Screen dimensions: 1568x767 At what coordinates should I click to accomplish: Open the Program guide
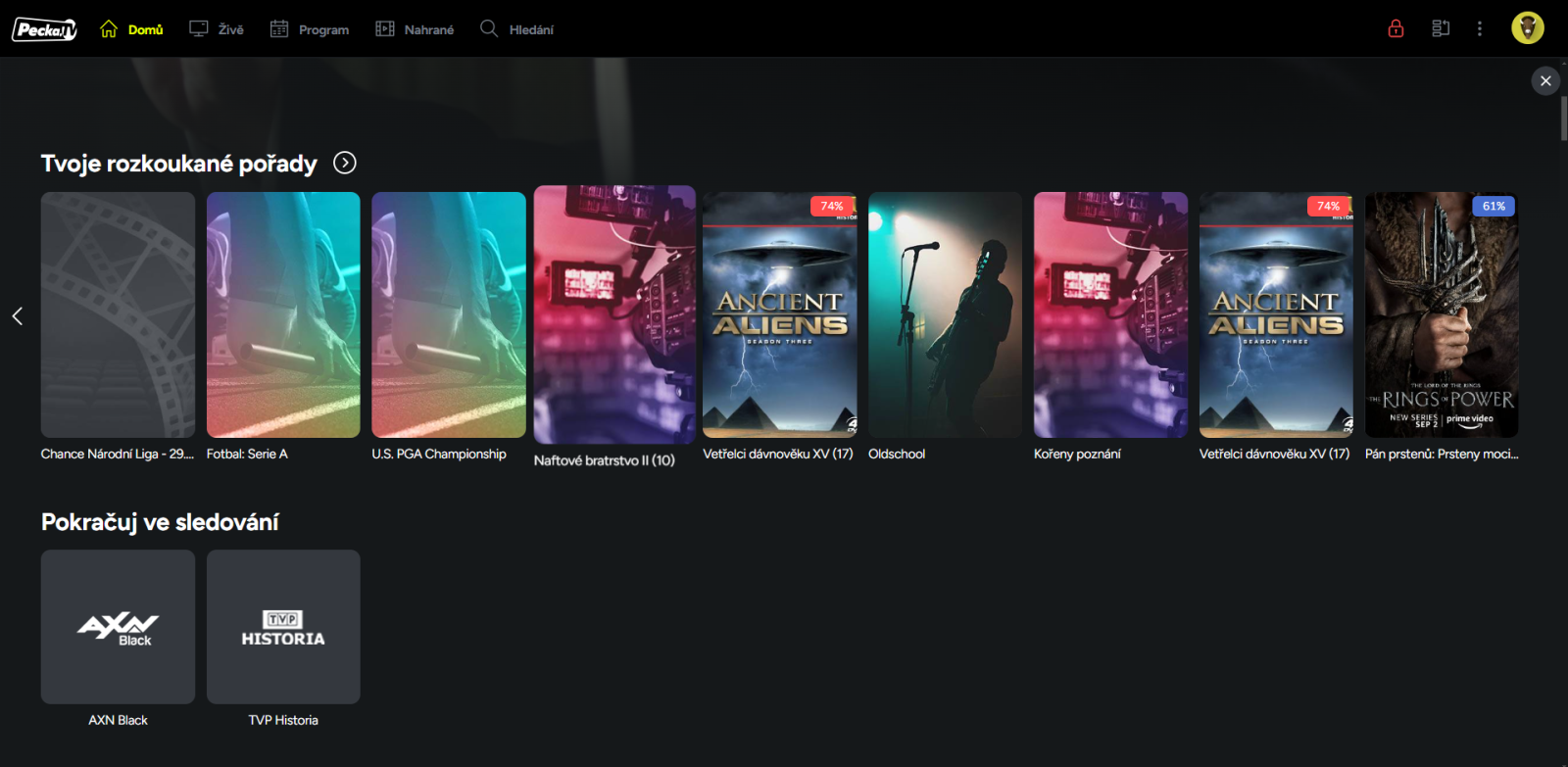click(310, 29)
